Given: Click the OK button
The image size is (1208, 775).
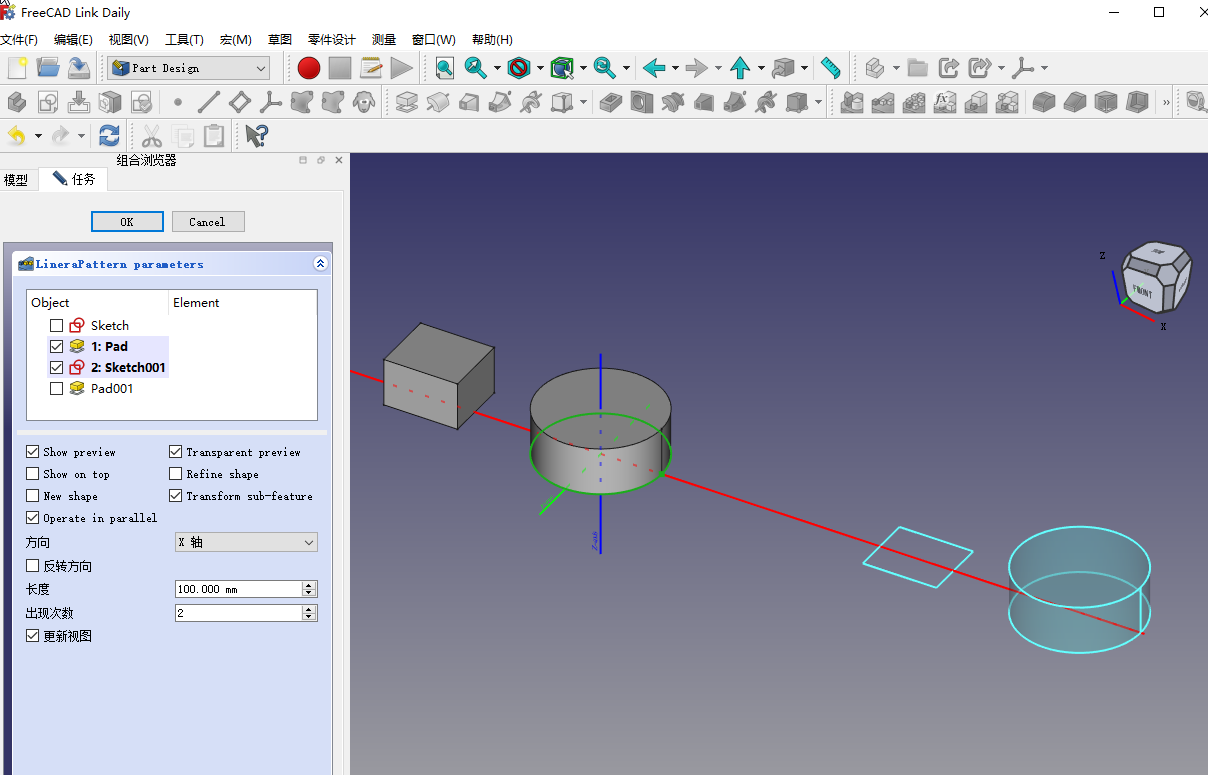Looking at the screenshot, I should 127,222.
